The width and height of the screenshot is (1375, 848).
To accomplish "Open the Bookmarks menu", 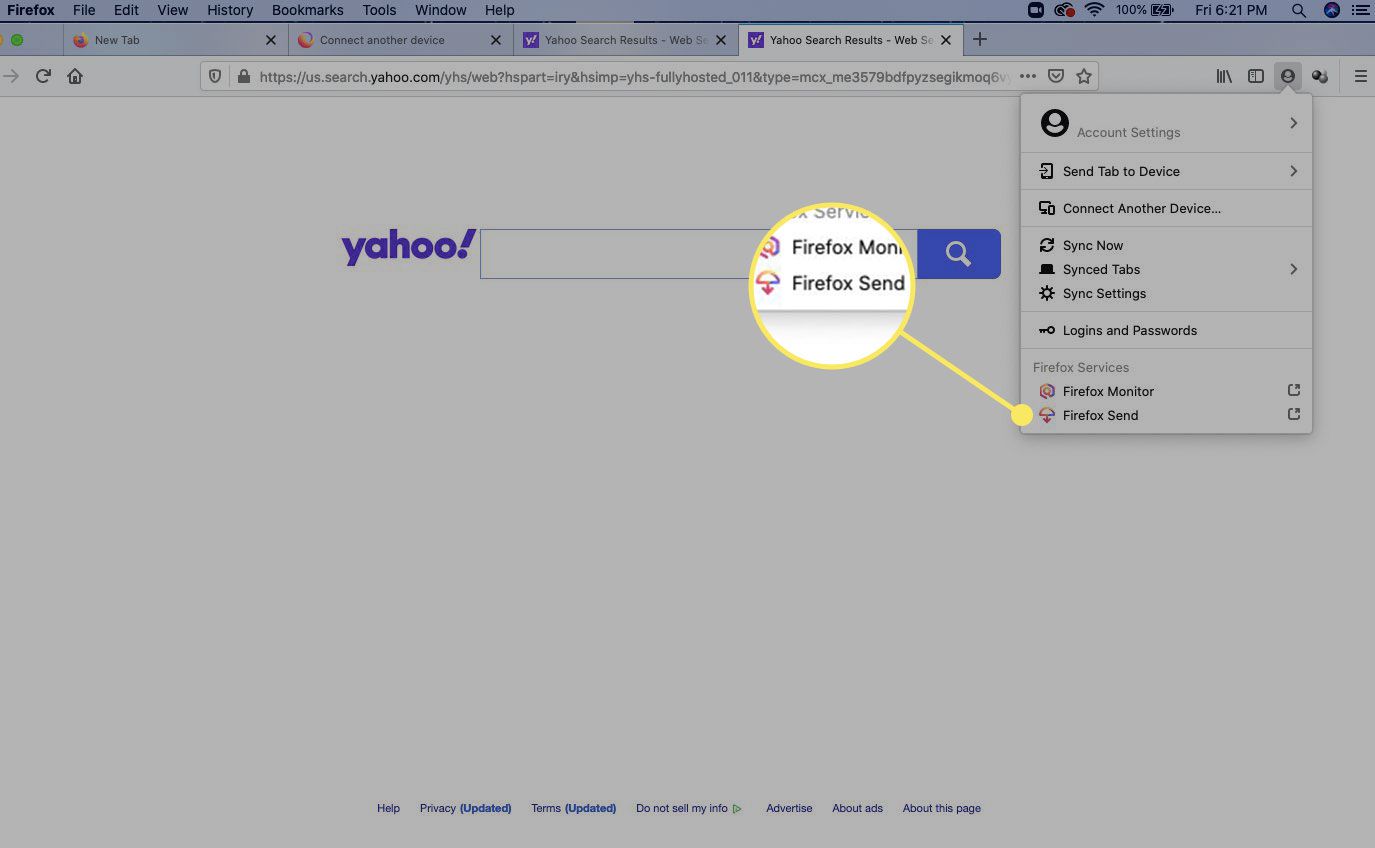I will point(308,10).
